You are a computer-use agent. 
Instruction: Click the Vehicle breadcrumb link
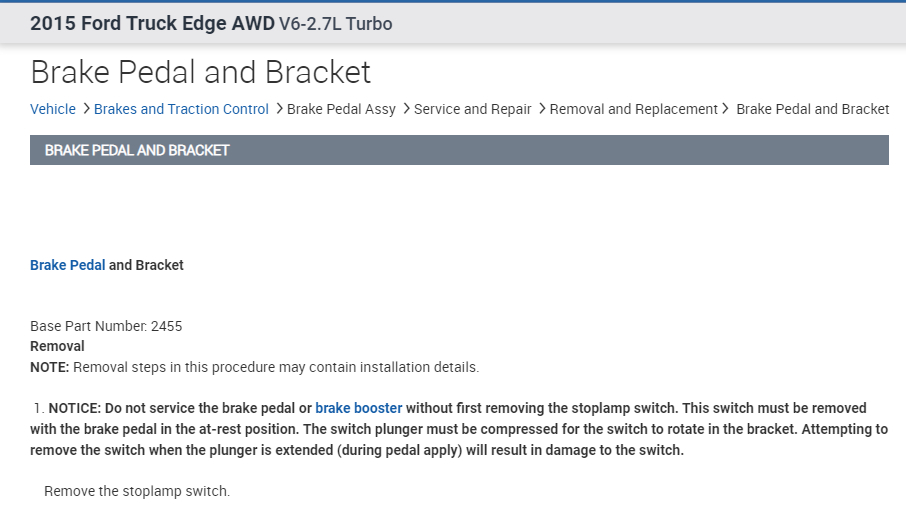coord(53,109)
